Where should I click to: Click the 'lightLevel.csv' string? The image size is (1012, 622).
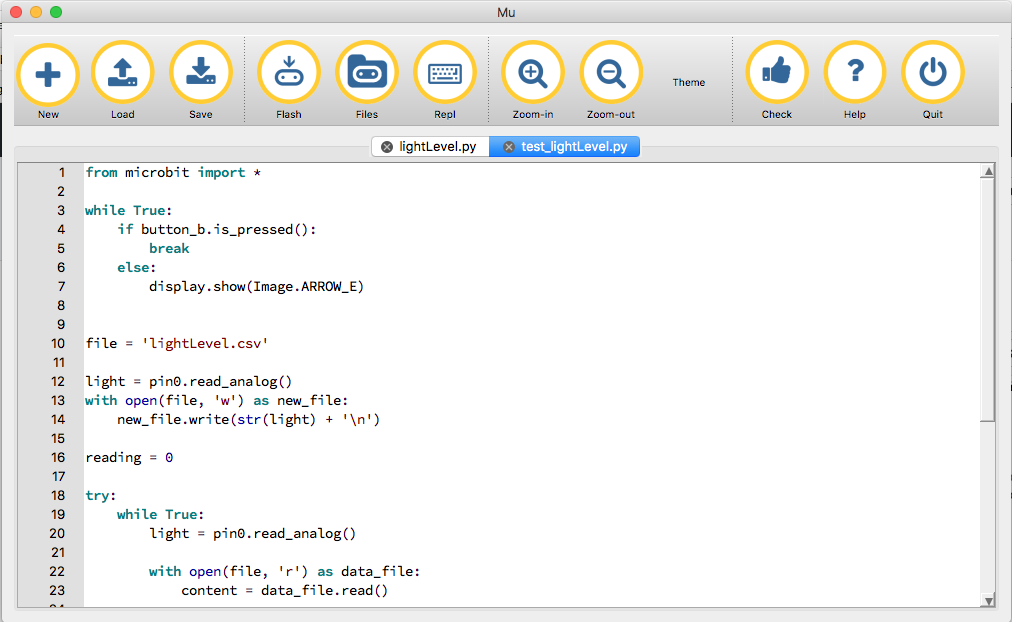tap(205, 343)
